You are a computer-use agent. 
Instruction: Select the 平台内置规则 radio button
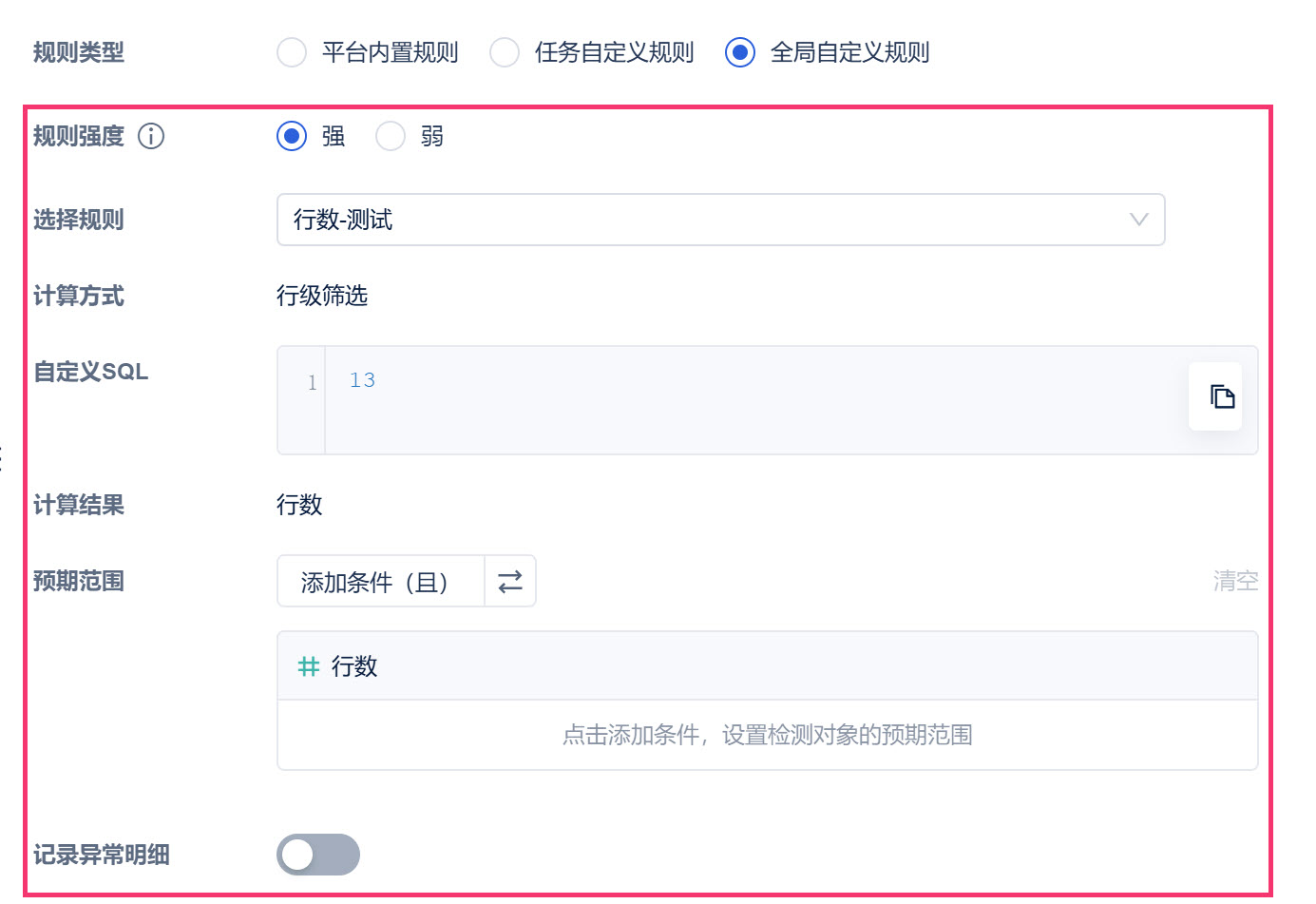pyautogui.click(x=292, y=52)
